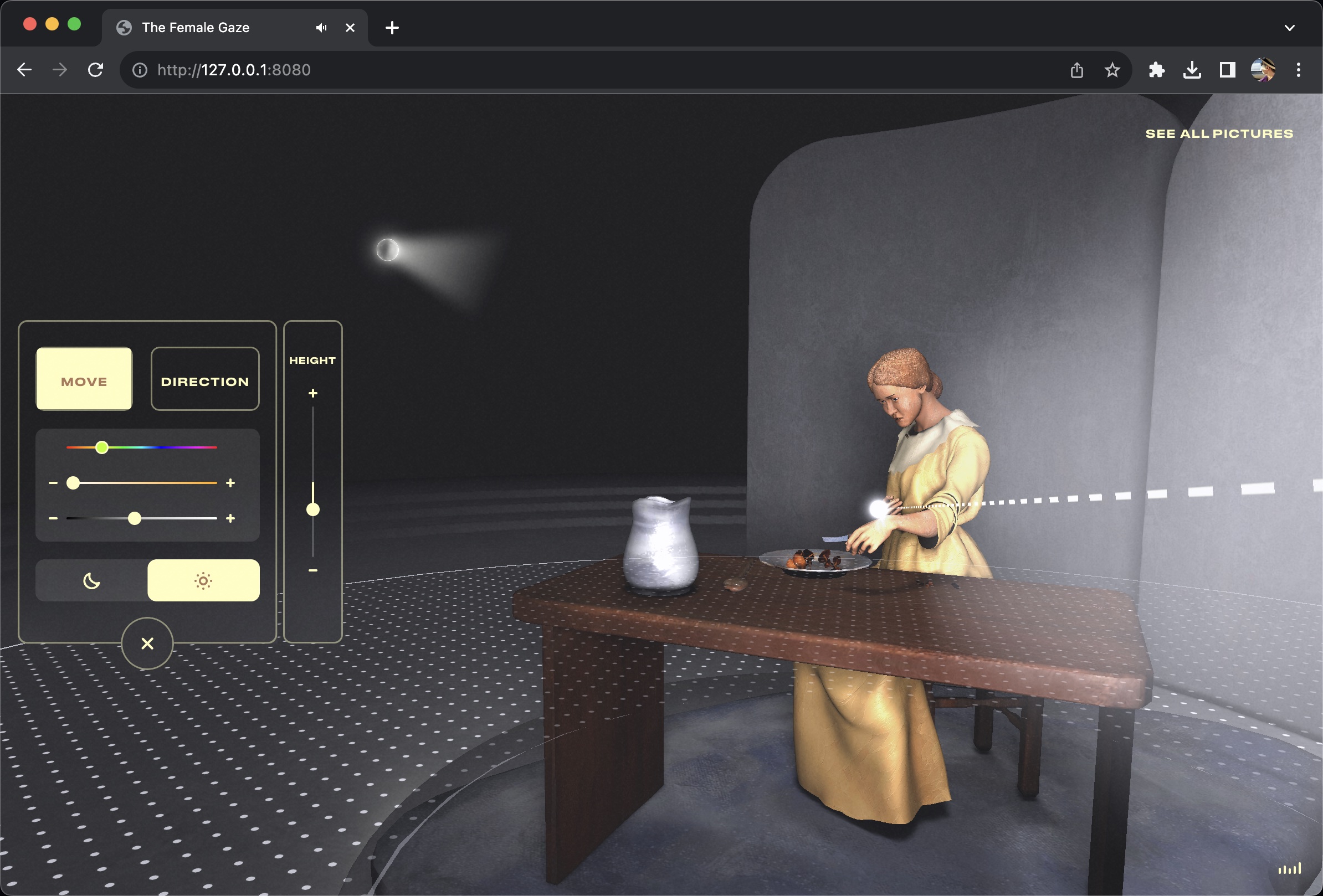
Task: Open SEE ALL PICTURES link
Action: point(1219,133)
